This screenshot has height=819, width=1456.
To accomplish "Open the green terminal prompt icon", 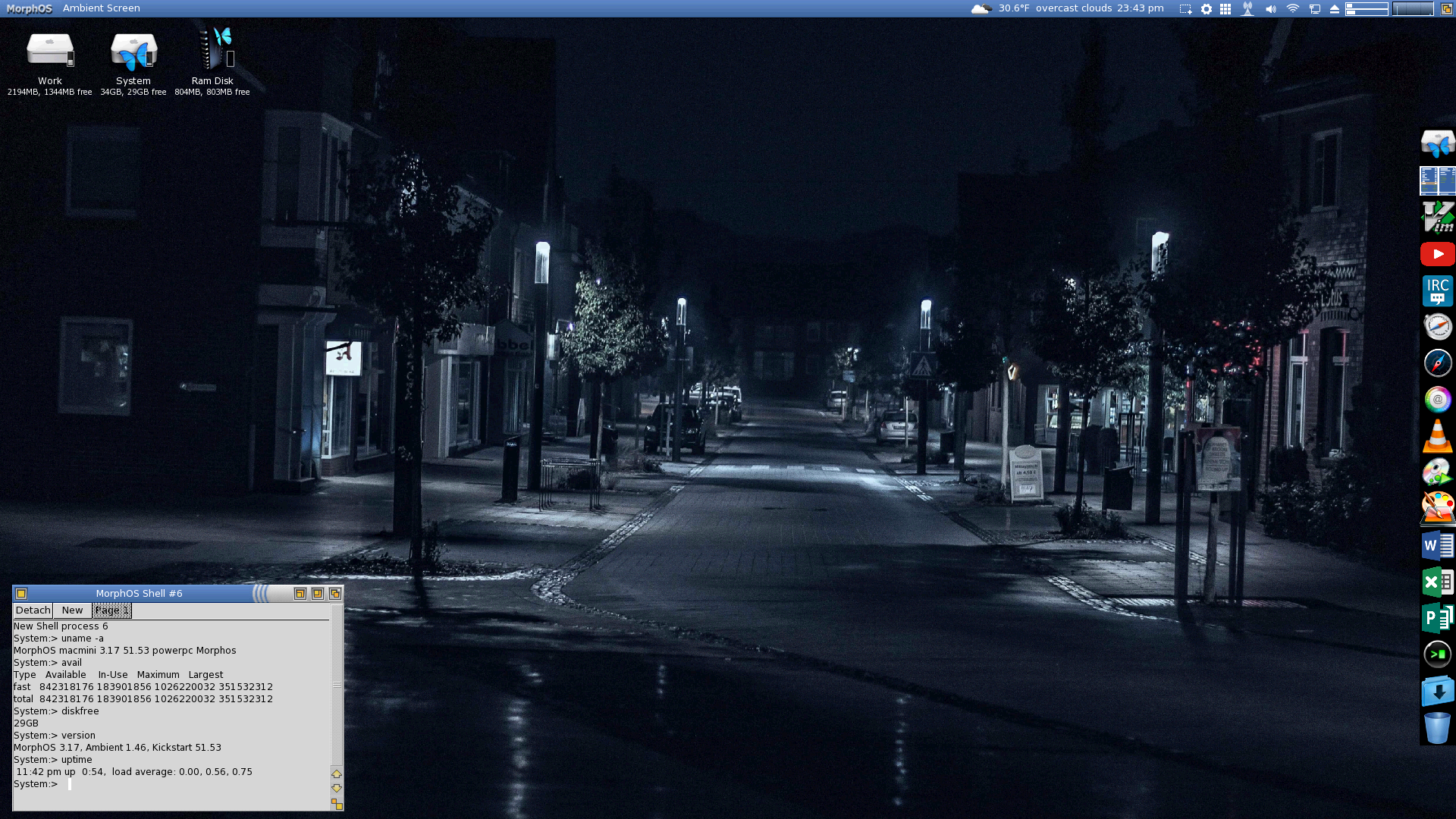I will [x=1437, y=654].
